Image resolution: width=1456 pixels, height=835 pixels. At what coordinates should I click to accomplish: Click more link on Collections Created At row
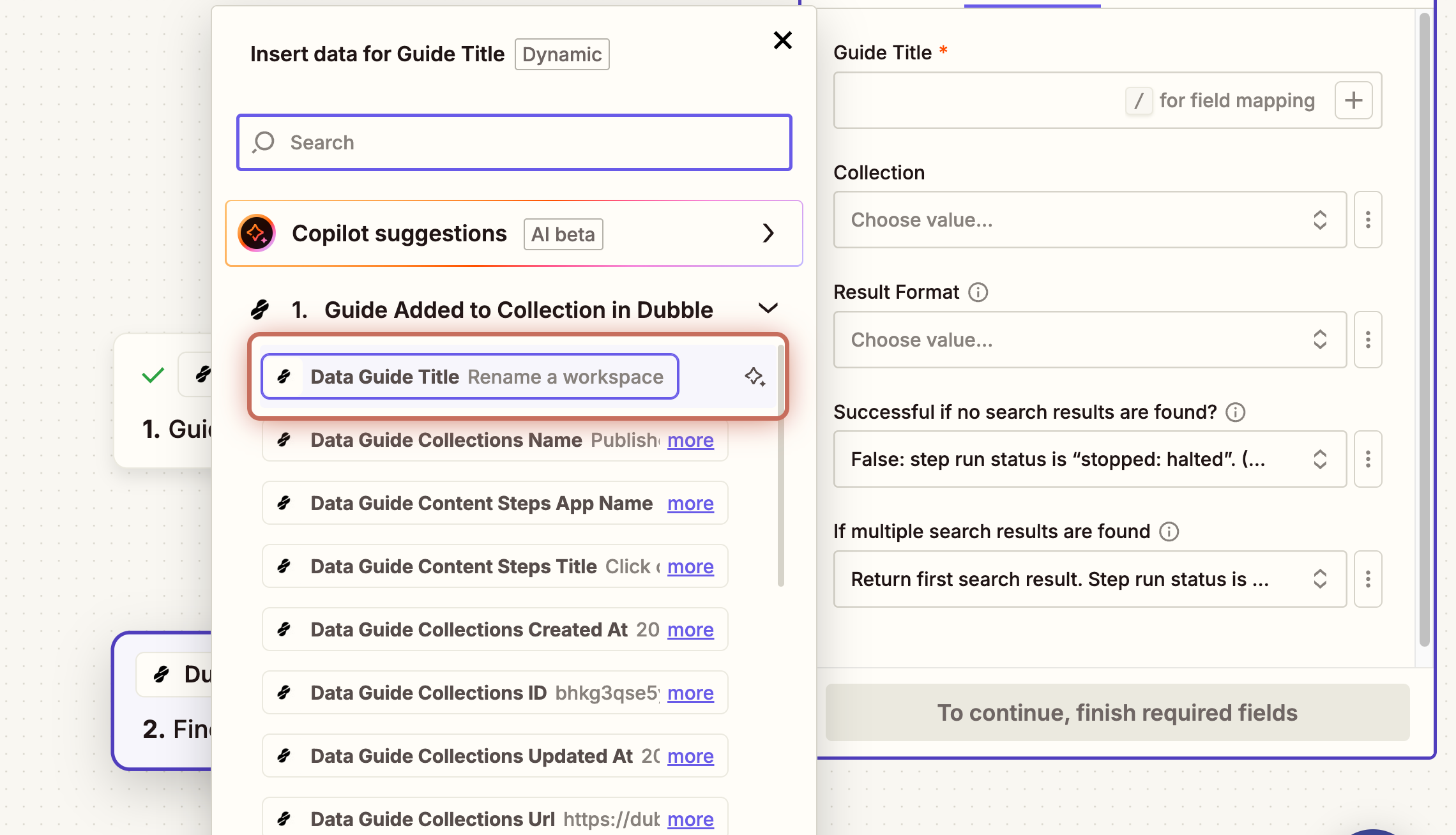point(690,629)
